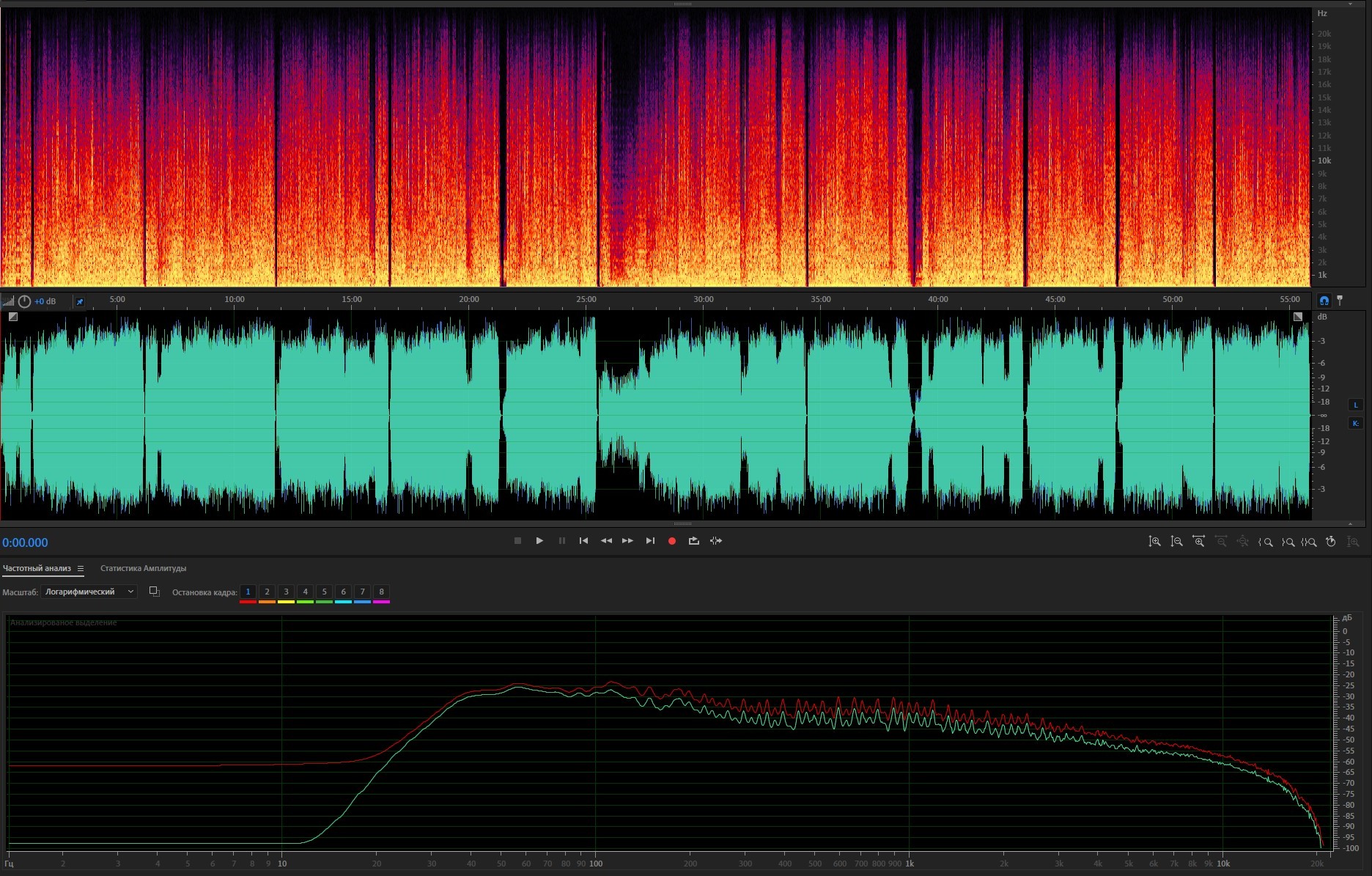The width and height of the screenshot is (1372, 876).
Task: Click Zoom Out Full icon
Action: 1243,542
